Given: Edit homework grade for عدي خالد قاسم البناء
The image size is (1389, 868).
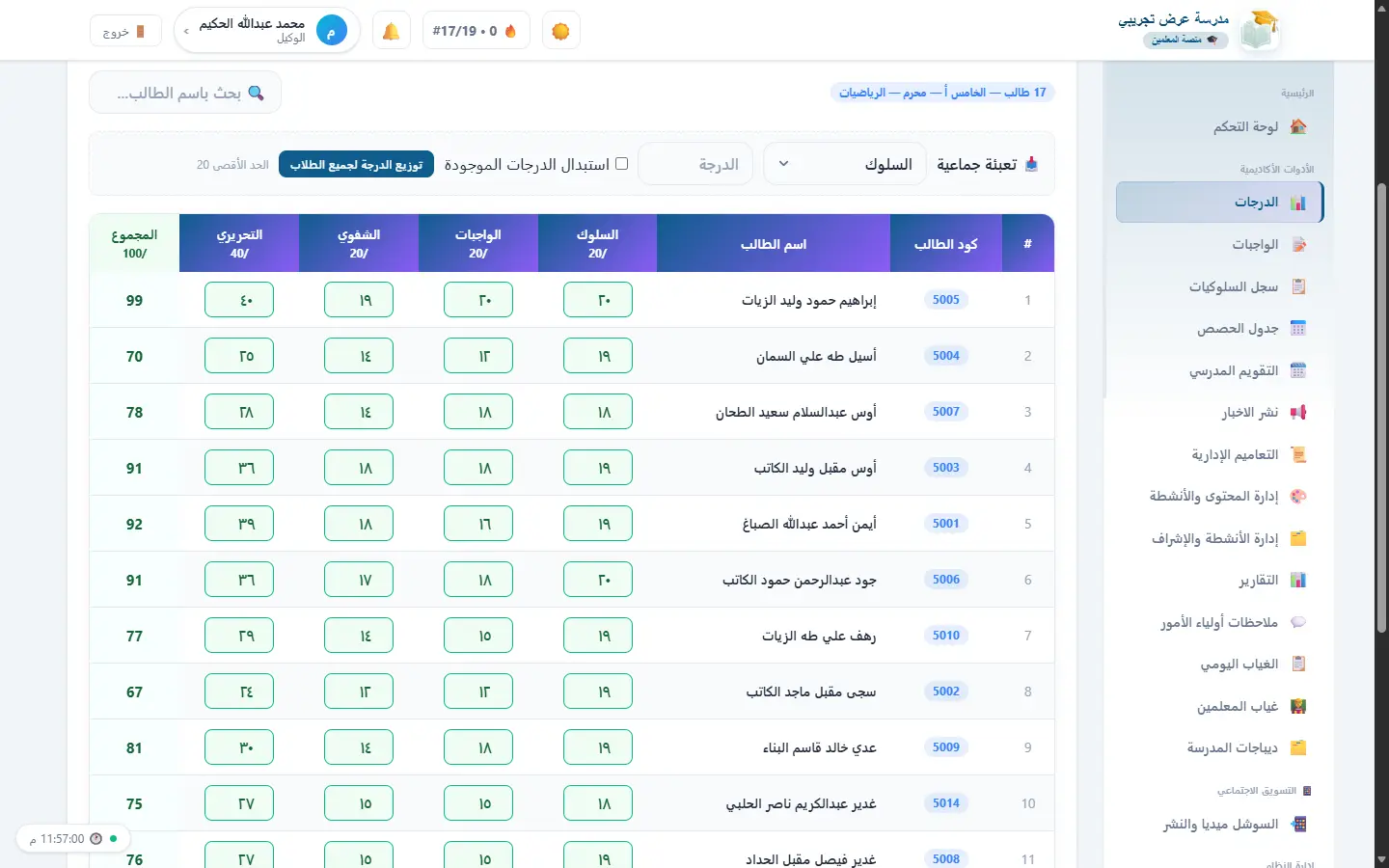Looking at the screenshot, I should click(478, 747).
